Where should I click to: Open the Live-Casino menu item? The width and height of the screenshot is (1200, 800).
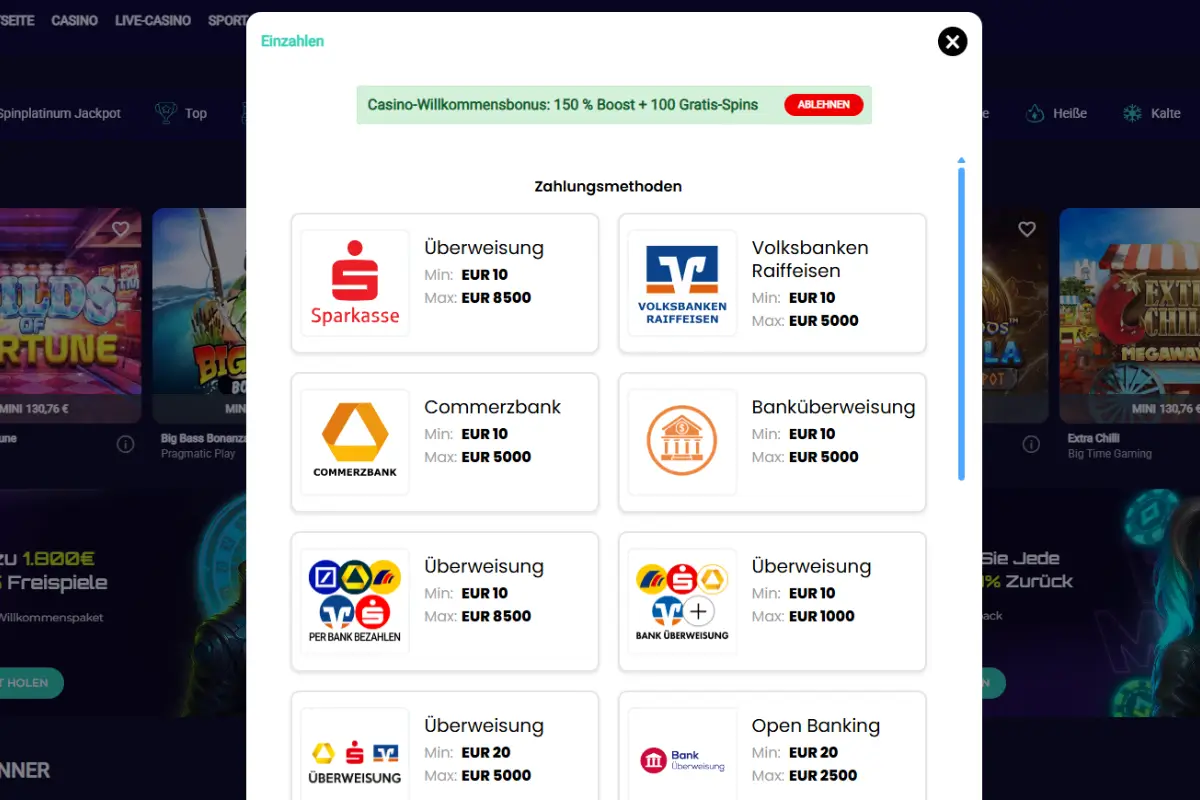pos(153,20)
